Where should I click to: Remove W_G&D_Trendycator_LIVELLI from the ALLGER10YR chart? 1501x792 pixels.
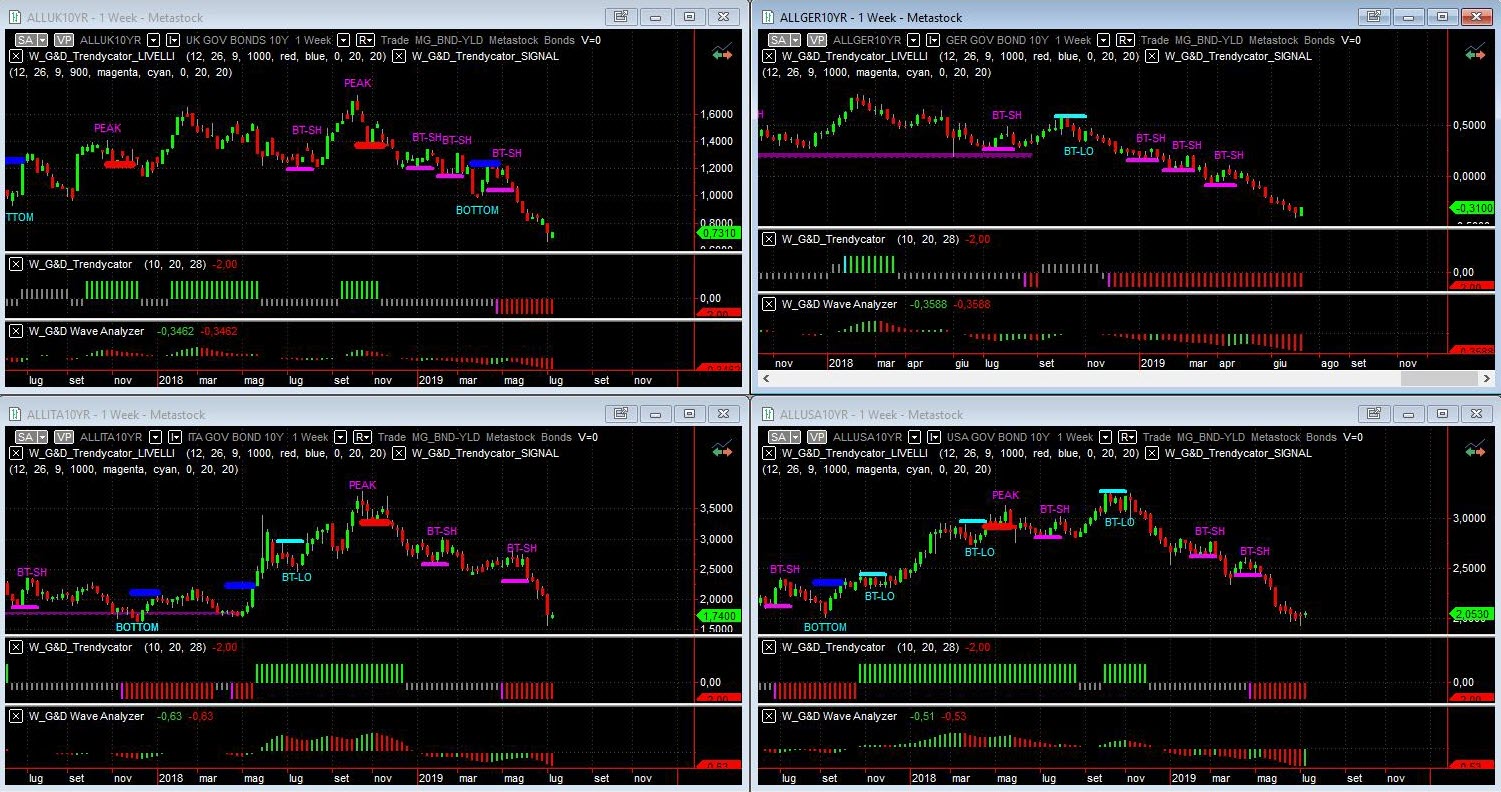pos(769,56)
